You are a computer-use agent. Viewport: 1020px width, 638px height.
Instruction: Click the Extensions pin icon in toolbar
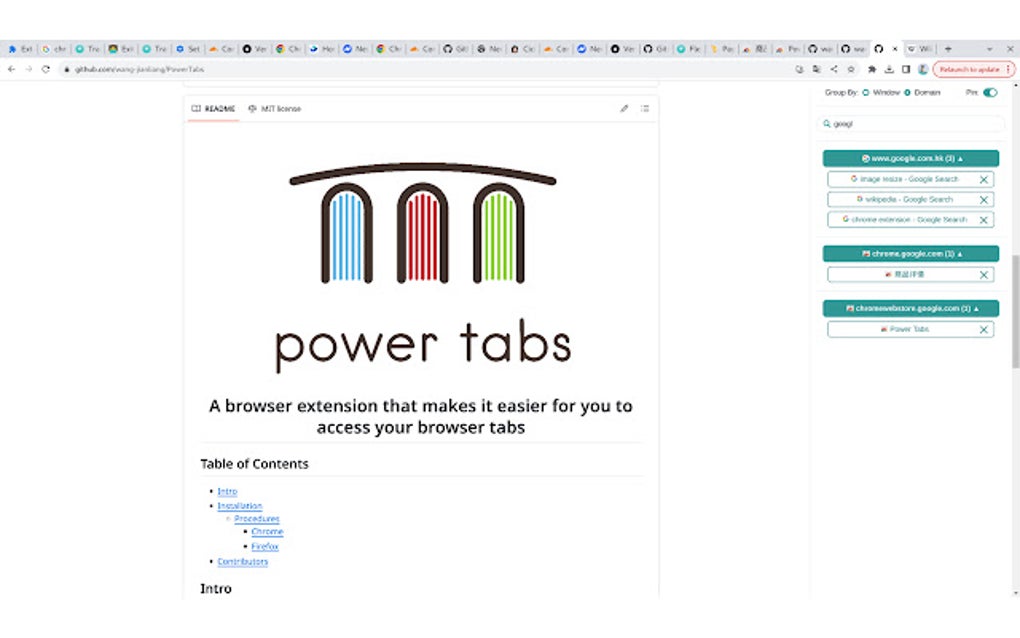pos(872,69)
